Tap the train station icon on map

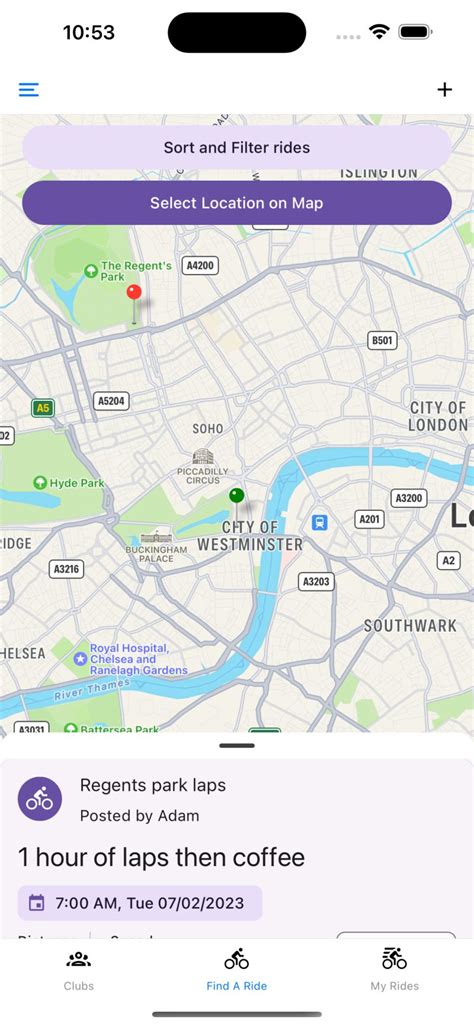[319, 522]
